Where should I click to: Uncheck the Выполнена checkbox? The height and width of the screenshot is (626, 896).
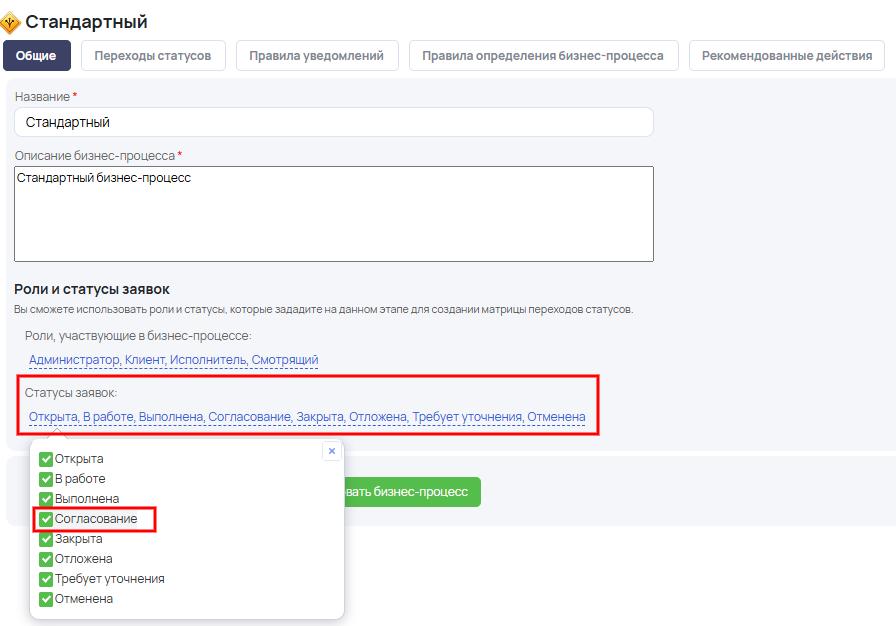46,499
